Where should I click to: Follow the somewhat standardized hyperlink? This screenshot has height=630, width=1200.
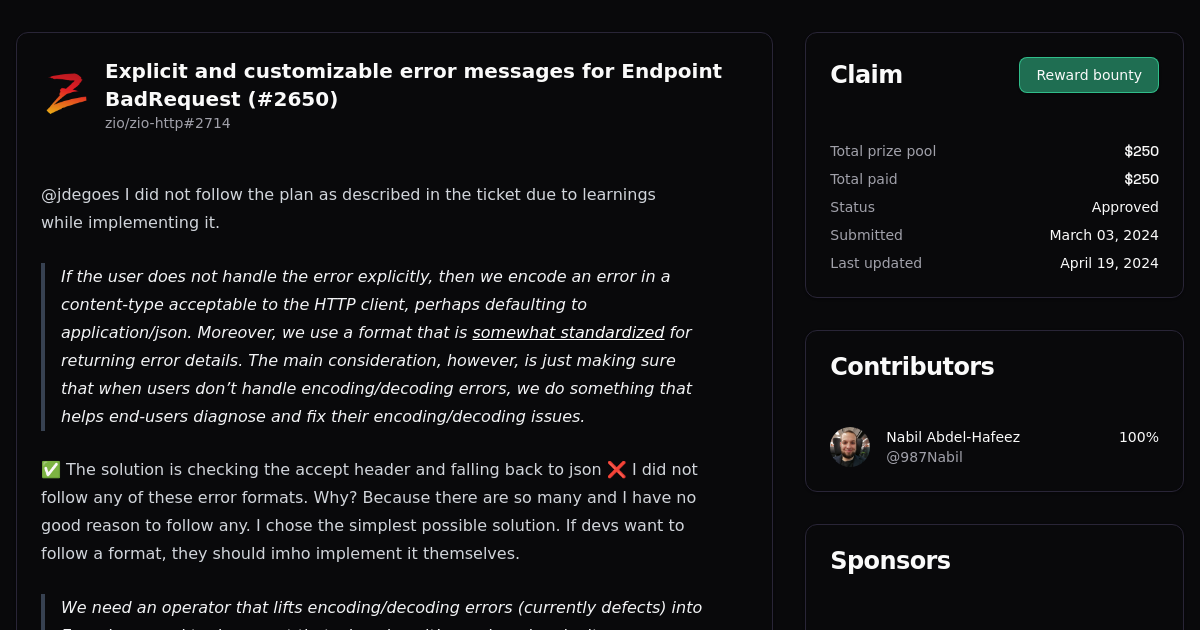pyautogui.click(x=568, y=332)
